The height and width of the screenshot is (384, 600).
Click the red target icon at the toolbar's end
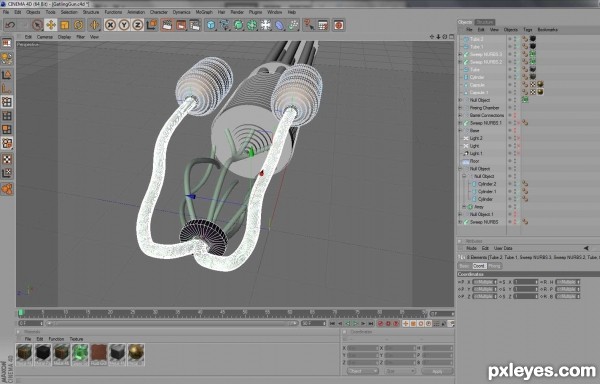pyautogui.click(x=338, y=25)
